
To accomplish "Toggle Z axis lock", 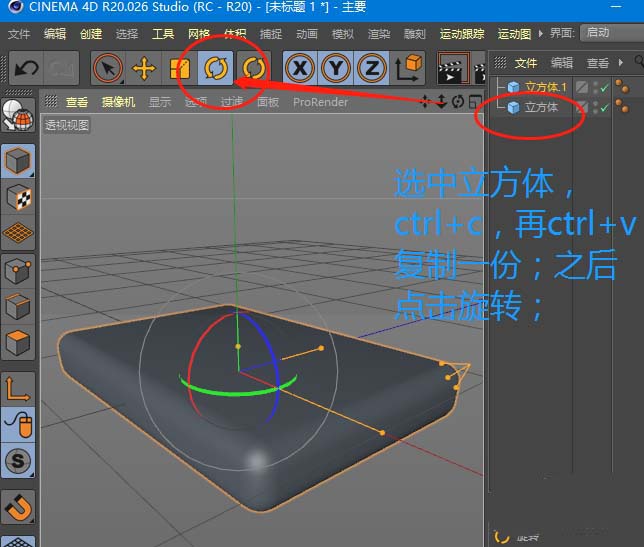I will [372, 68].
